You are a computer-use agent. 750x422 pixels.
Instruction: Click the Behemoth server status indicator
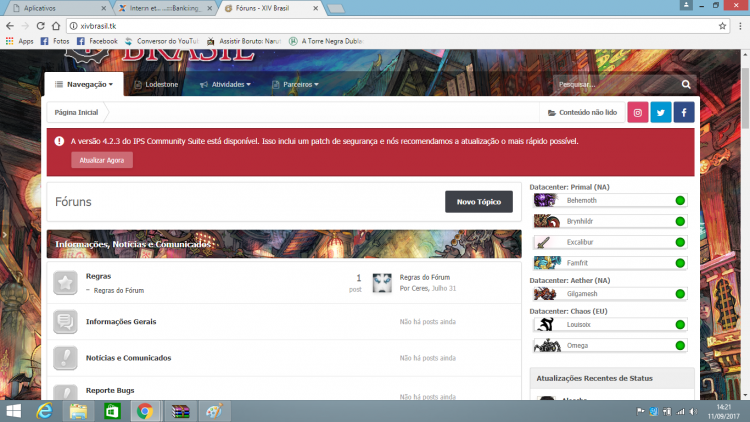click(x=680, y=200)
